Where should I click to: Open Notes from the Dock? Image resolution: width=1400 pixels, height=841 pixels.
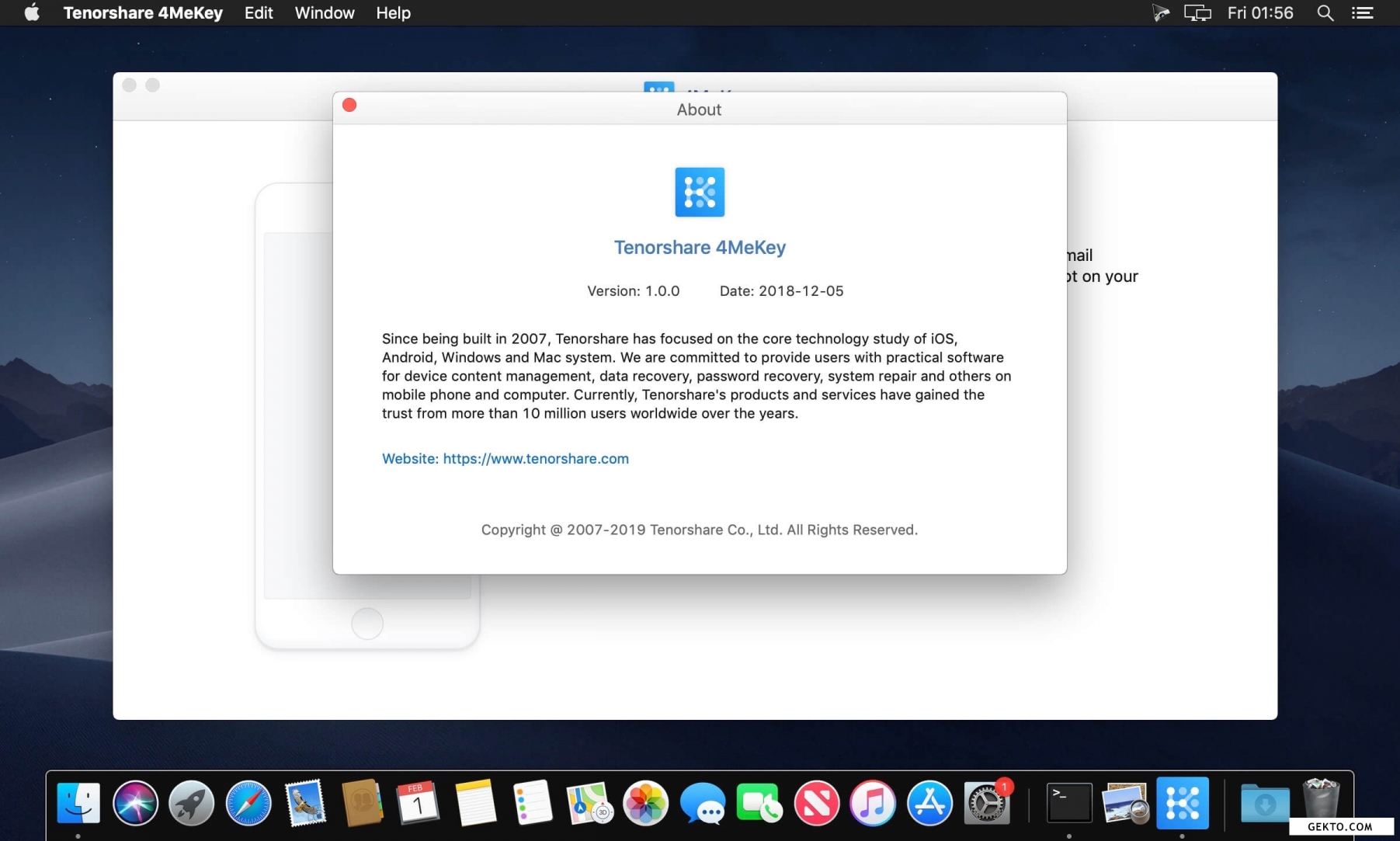pyautogui.click(x=475, y=802)
